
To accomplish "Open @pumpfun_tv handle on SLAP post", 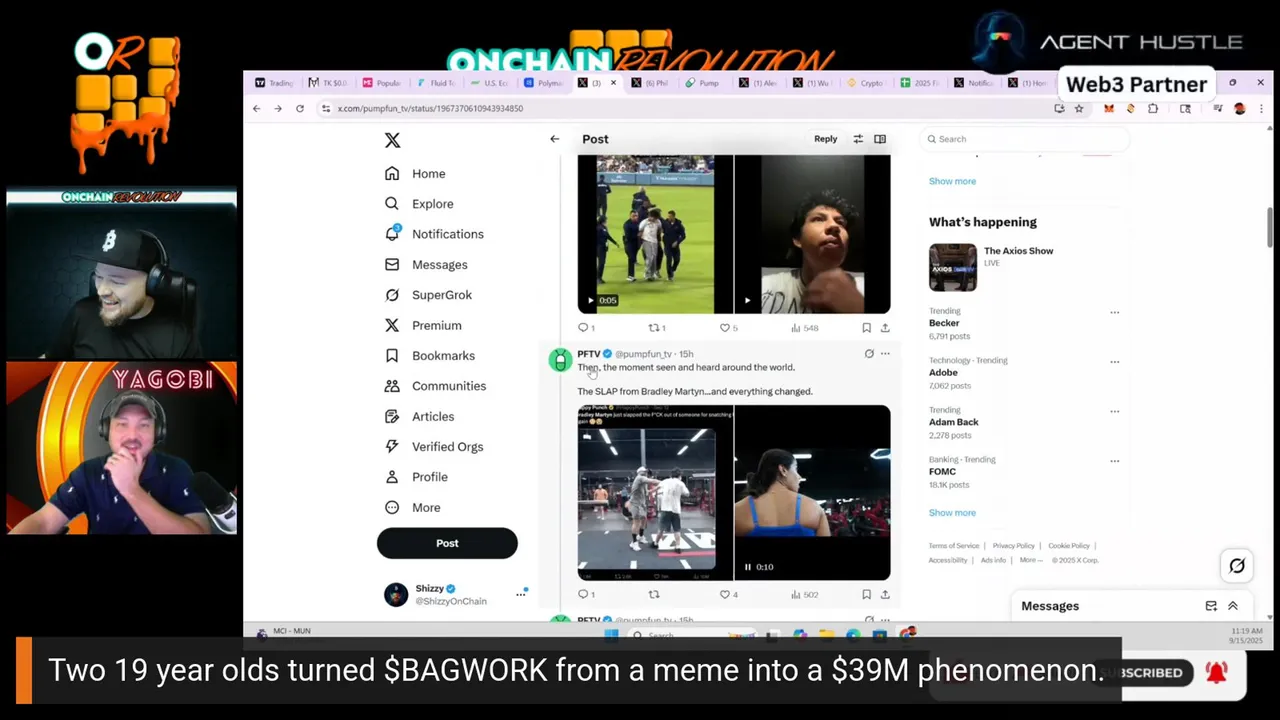I will pos(643,354).
